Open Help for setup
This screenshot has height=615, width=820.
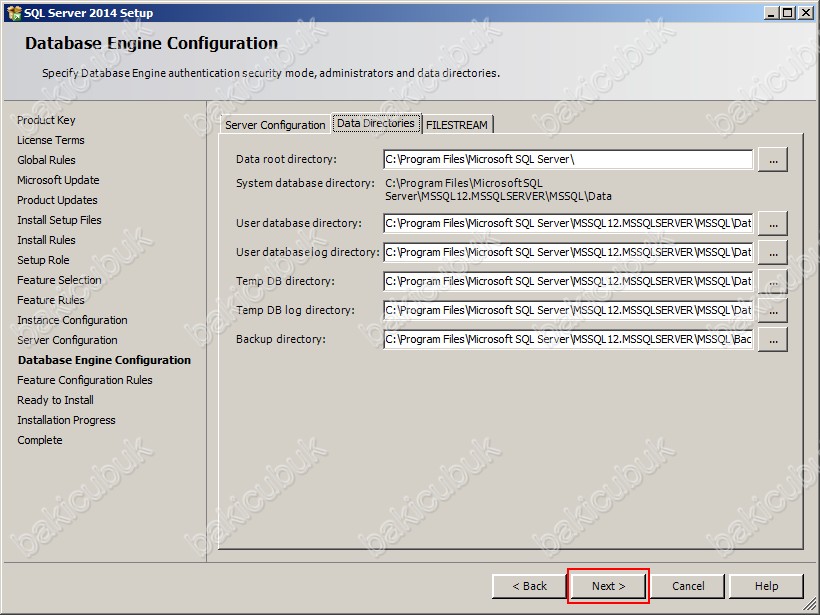coord(766,586)
